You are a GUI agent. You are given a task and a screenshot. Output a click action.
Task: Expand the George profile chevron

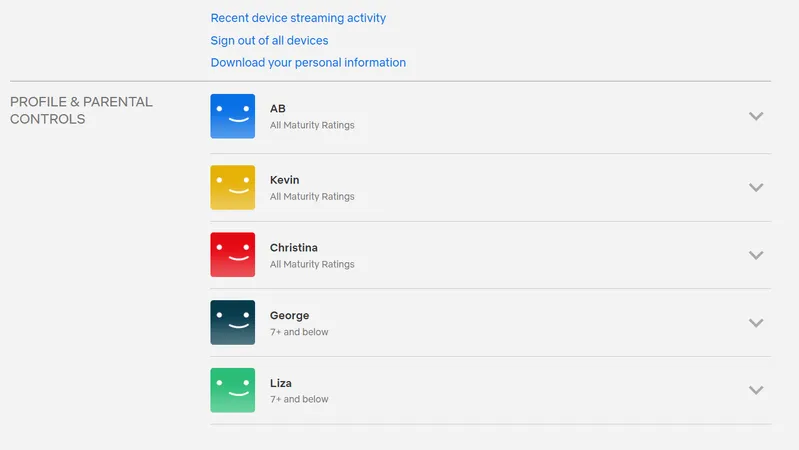point(756,323)
